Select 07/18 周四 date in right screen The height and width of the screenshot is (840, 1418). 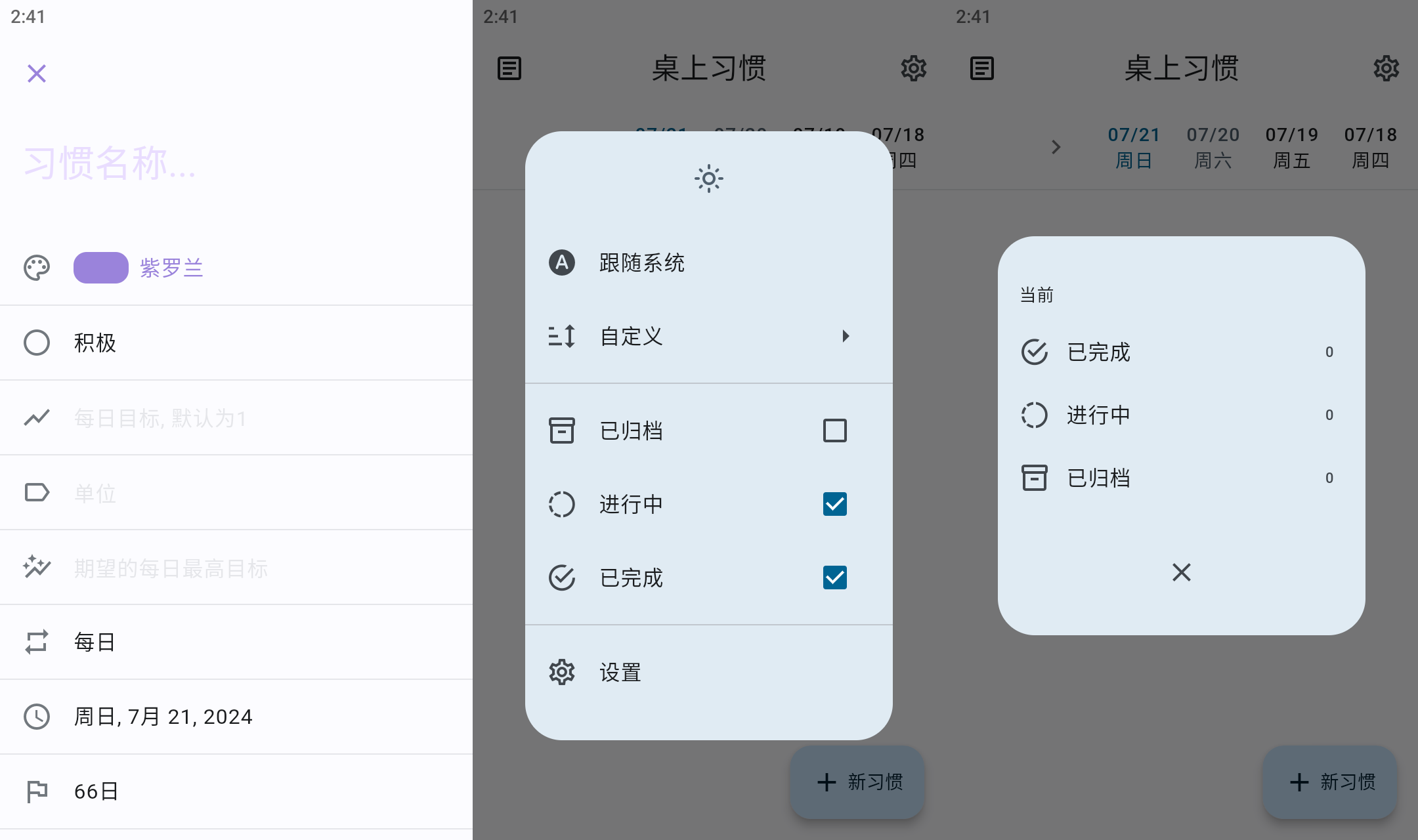[x=1371, y=148]
